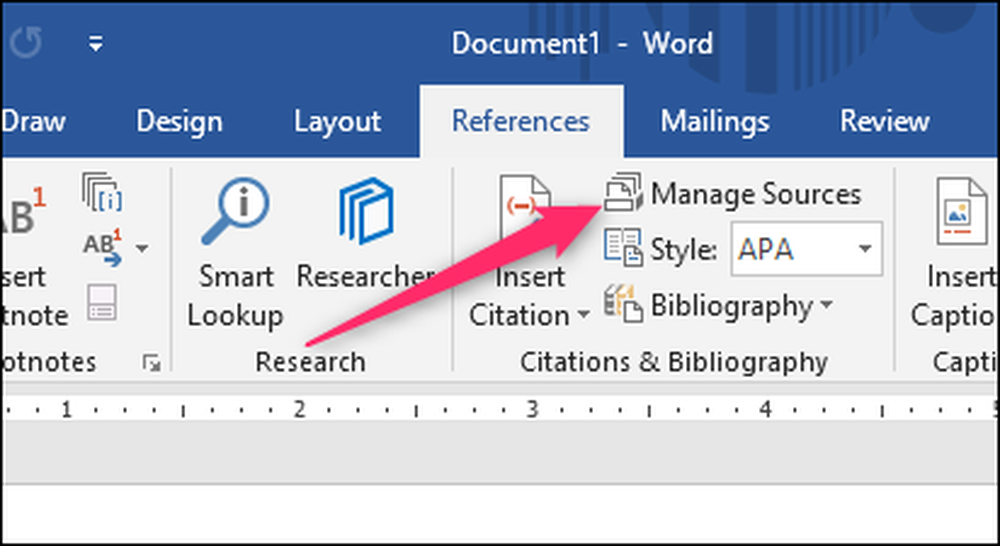Click the 'Research' group label
The width and height of the screenshot is (1000, 546).
tap(311, 362)
